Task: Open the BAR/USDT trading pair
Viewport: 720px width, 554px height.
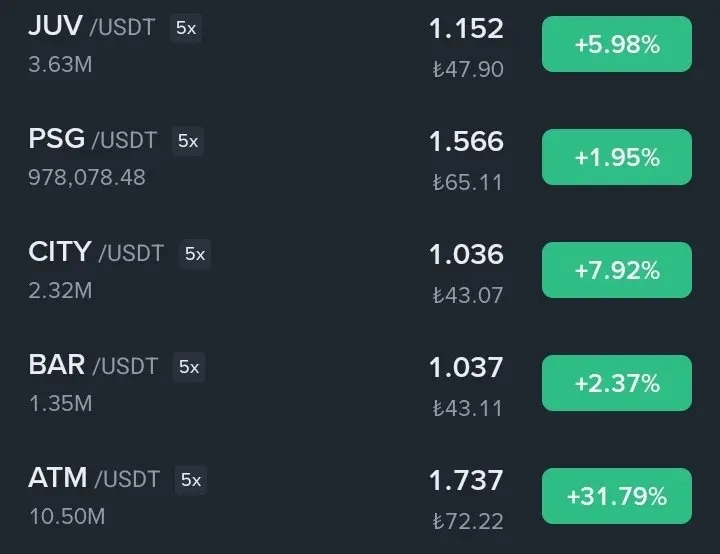Action: coord(360,384)
